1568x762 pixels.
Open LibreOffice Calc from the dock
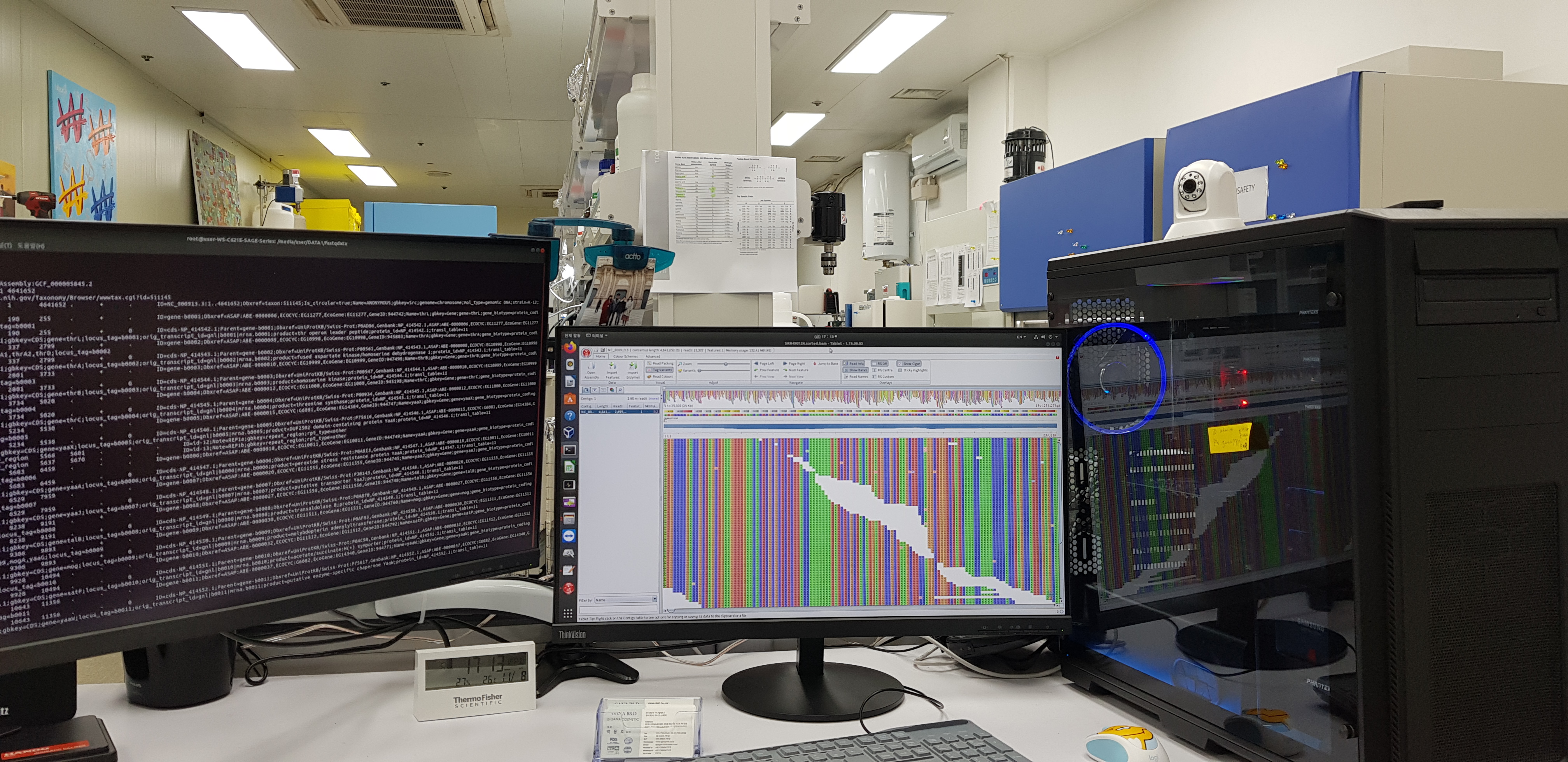coord(569,467)
